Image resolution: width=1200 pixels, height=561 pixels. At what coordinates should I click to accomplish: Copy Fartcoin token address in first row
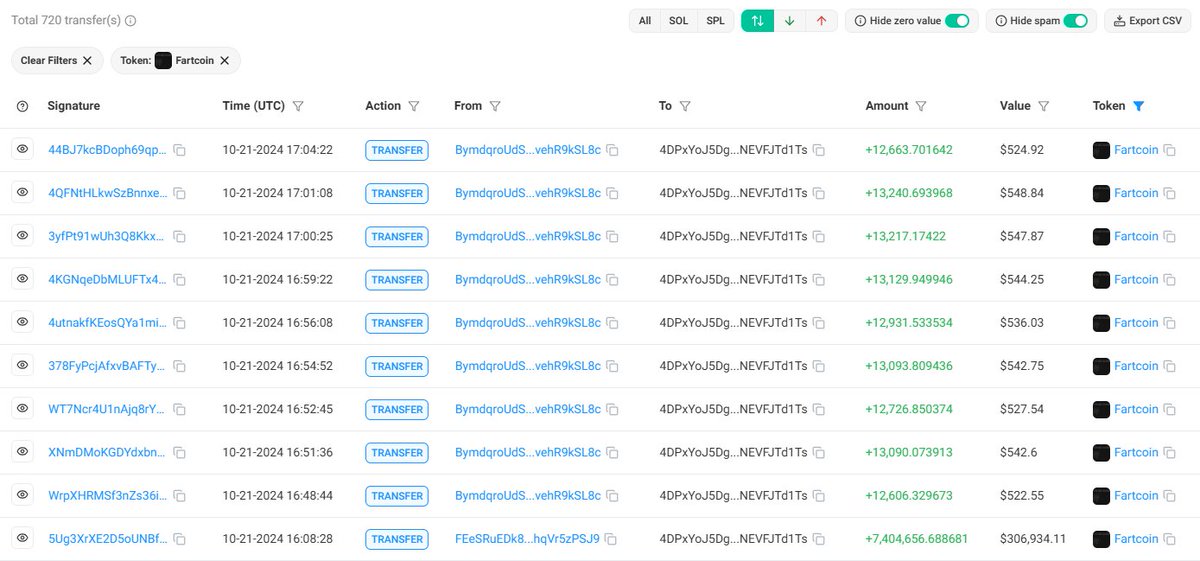click(1169, 151)
